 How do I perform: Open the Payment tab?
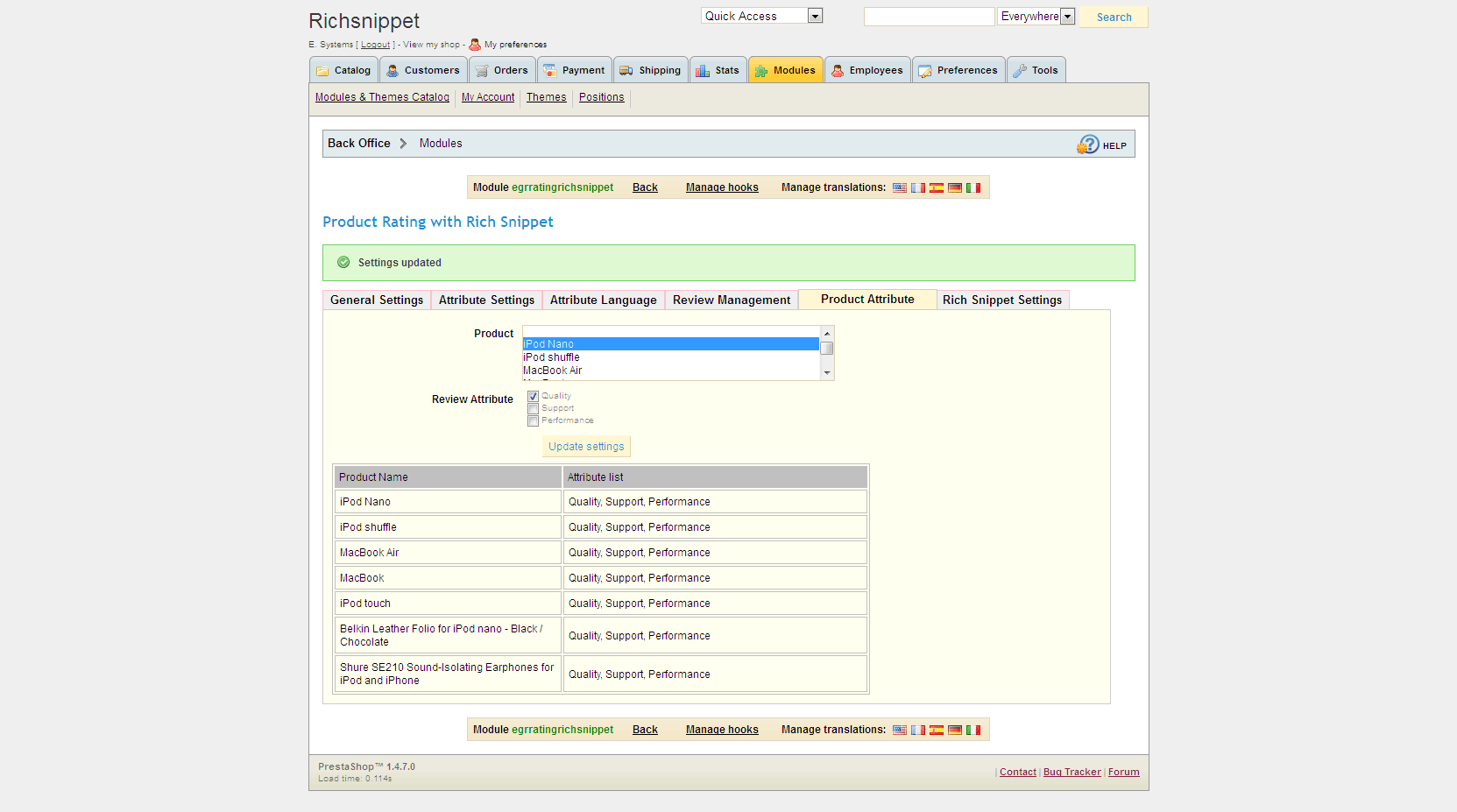pos(575,70)
